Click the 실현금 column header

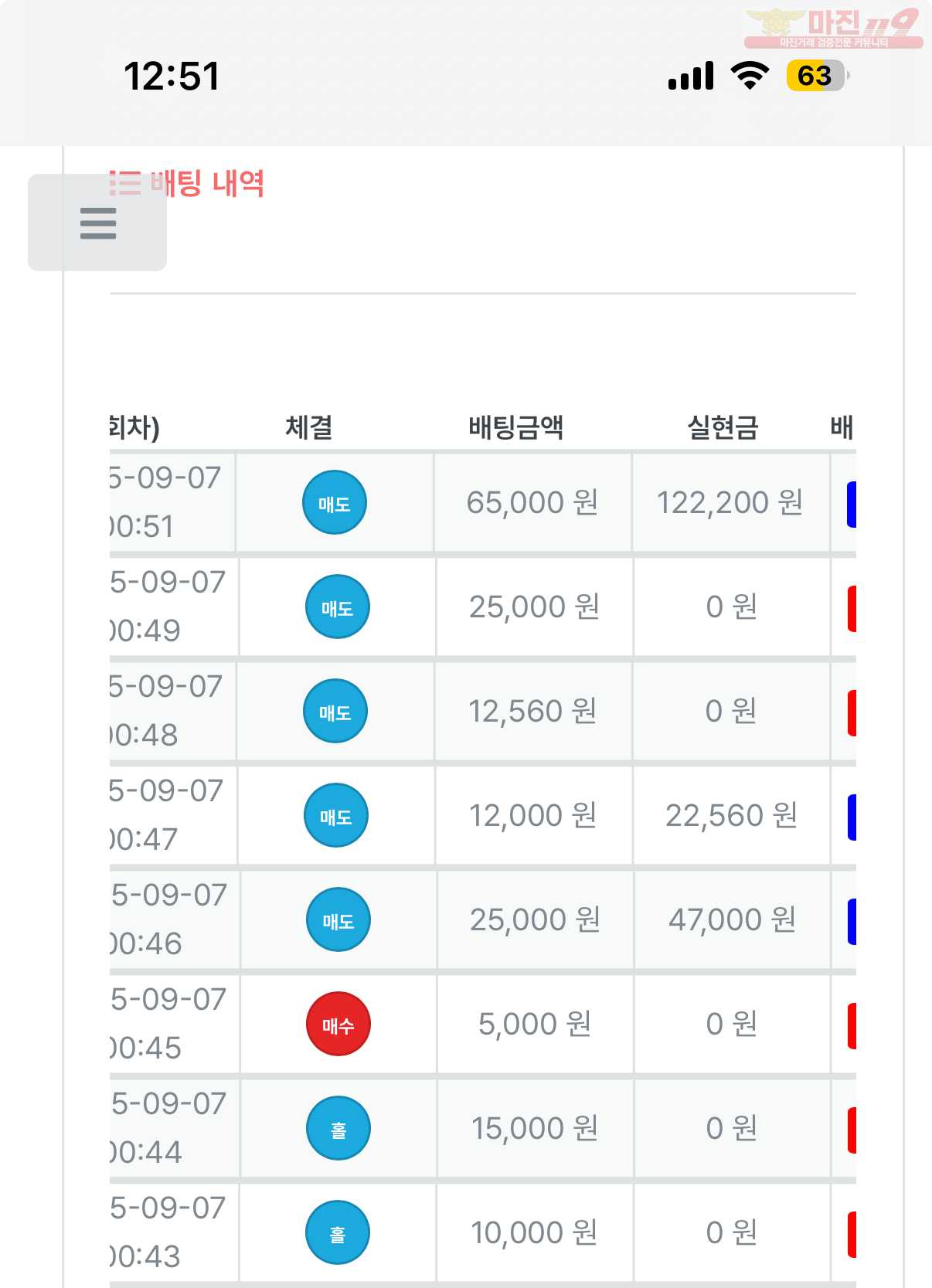[x=723, y=427]
